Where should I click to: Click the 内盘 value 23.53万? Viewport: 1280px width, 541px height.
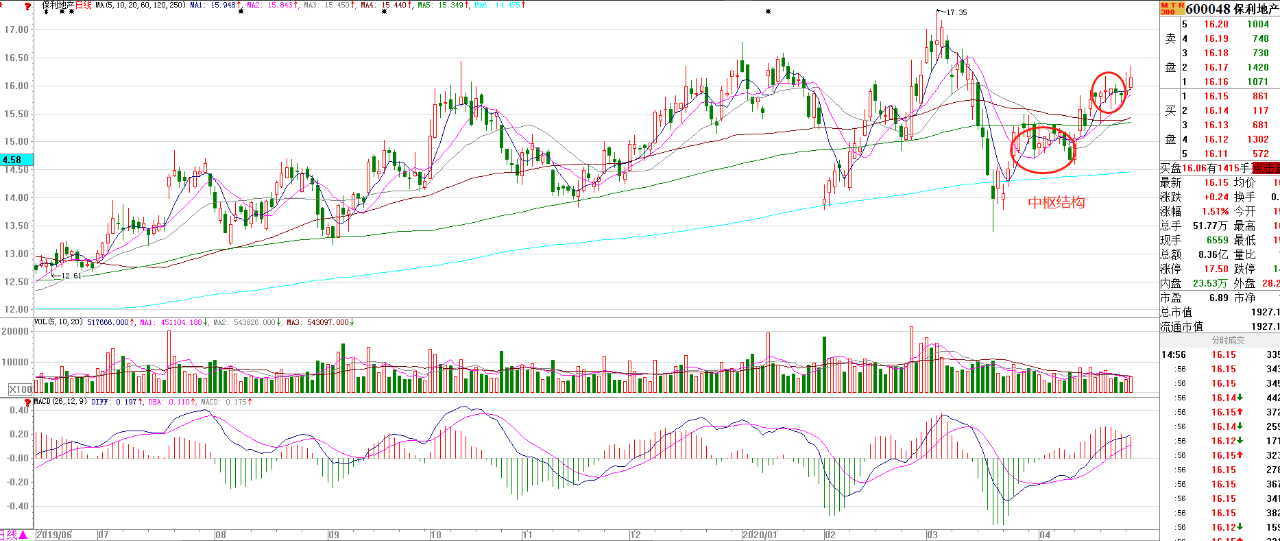[1212, 284]
